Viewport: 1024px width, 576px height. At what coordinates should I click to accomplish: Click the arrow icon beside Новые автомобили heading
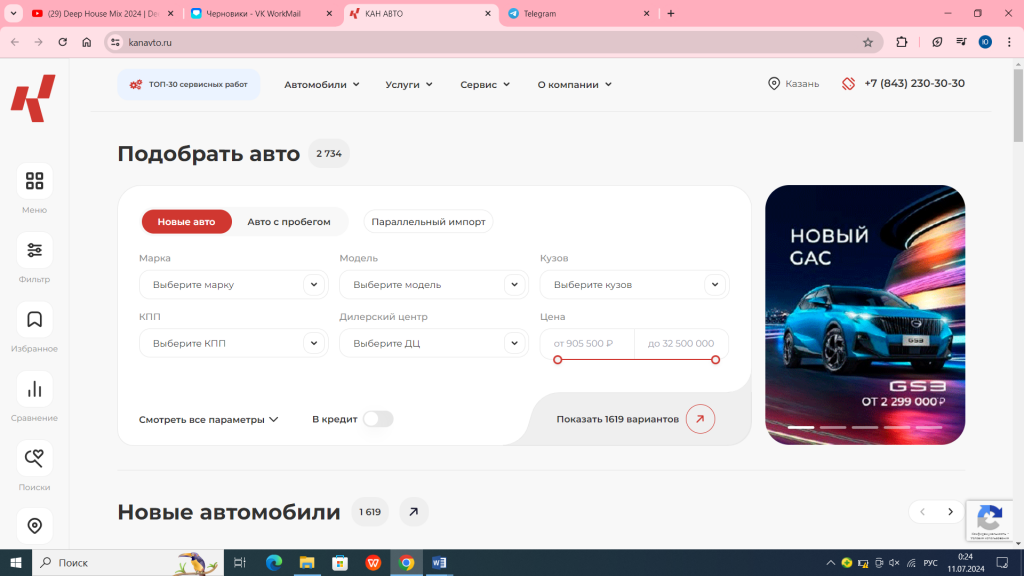click(413, 512)
